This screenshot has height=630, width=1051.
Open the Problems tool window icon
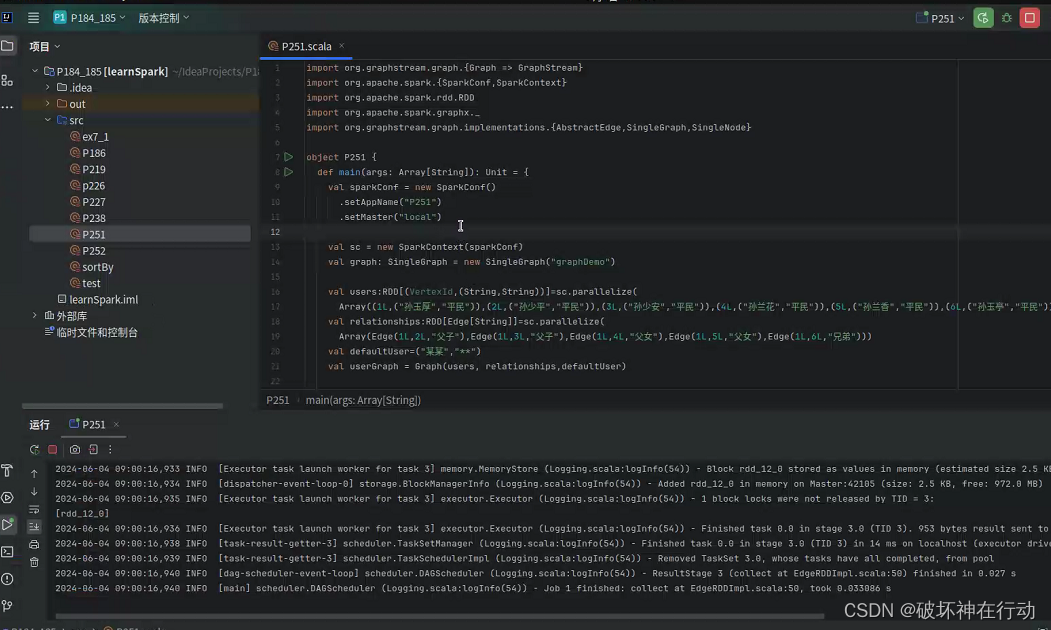point(7,578)
